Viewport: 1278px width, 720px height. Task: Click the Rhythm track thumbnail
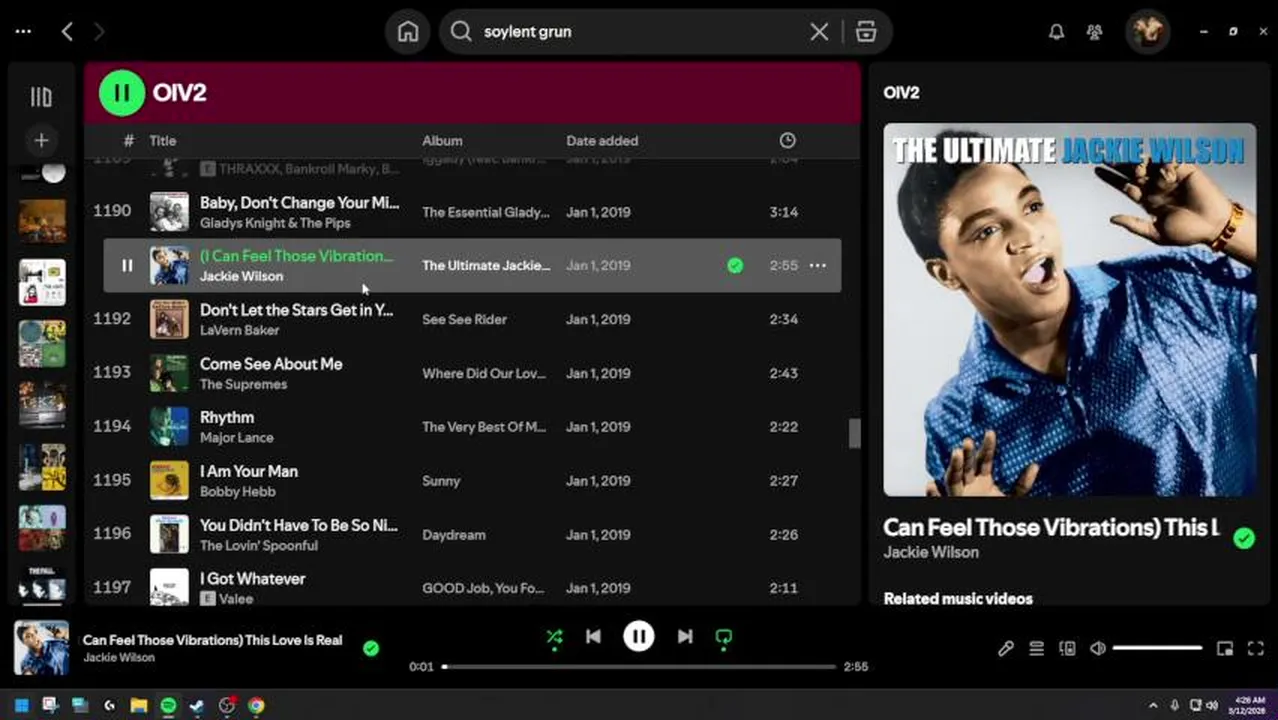169,426
